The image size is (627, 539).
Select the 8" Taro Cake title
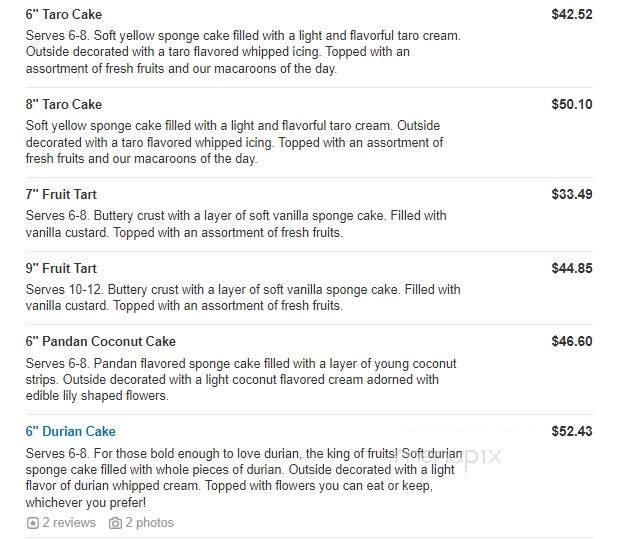(63, 105)
